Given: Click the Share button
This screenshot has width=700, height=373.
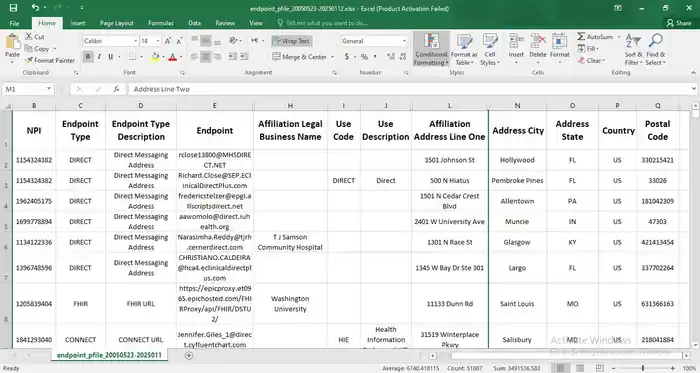Looking at the screenshot, I should (x=679, y=23).
